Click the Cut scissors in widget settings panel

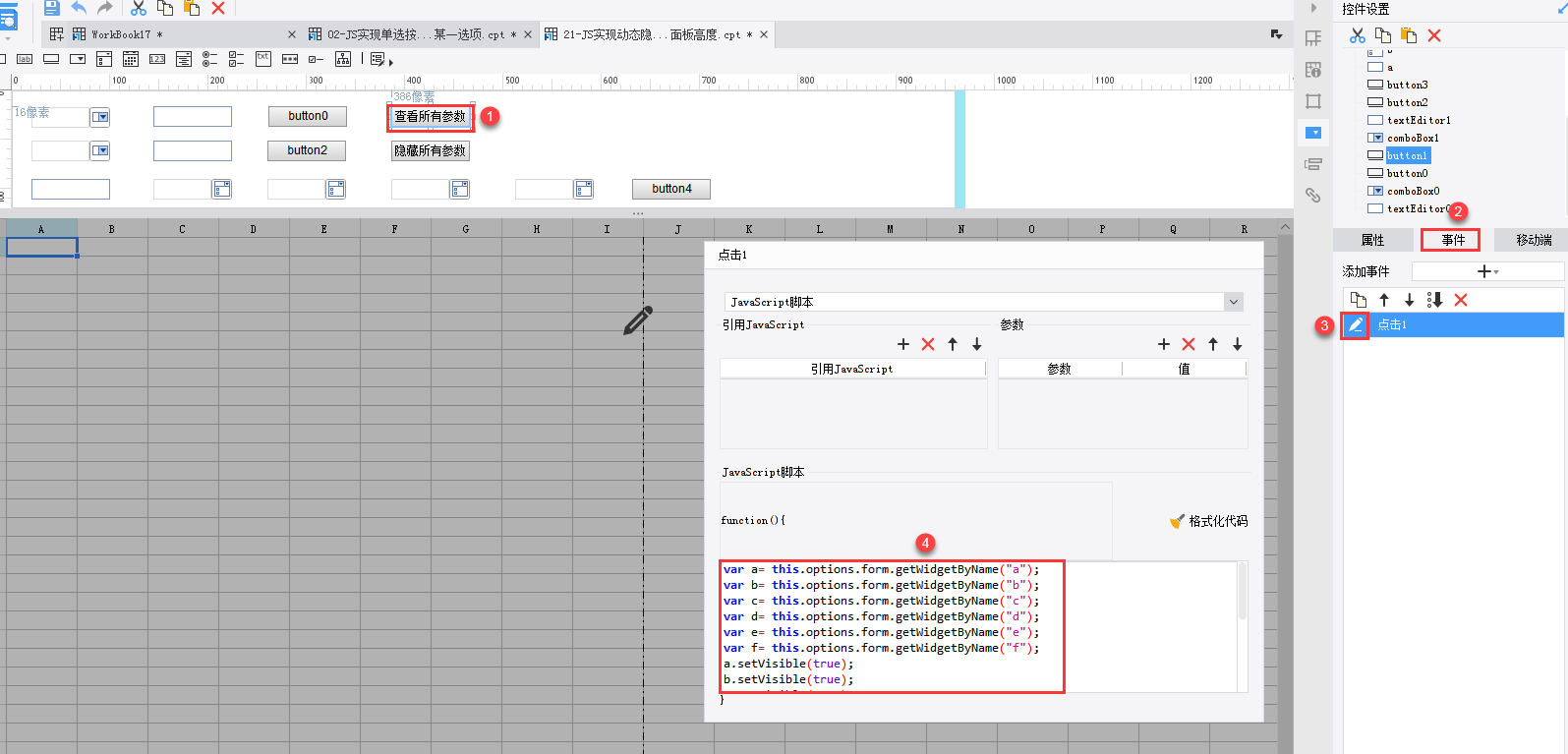tap(1358, 35)
